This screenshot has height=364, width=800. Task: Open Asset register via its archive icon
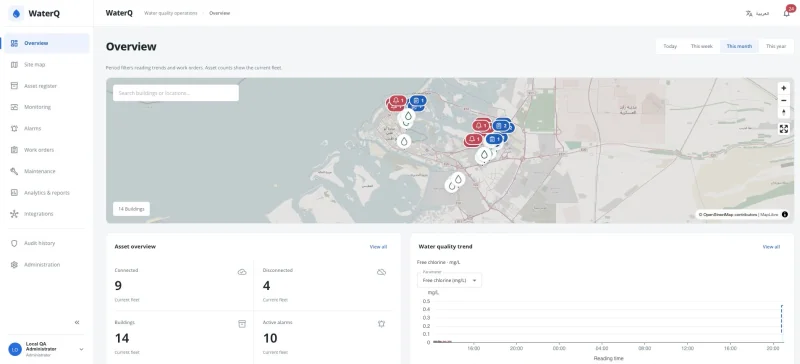[14, 86]
